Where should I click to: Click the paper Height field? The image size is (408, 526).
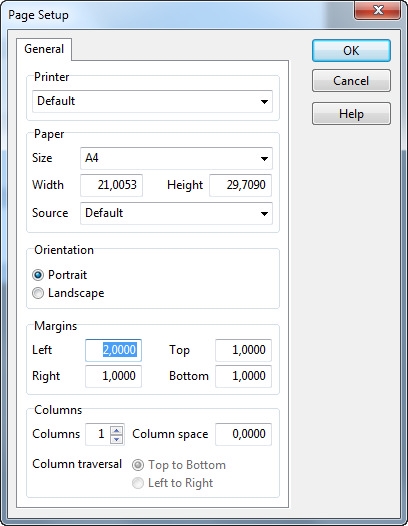pos(241,185)
